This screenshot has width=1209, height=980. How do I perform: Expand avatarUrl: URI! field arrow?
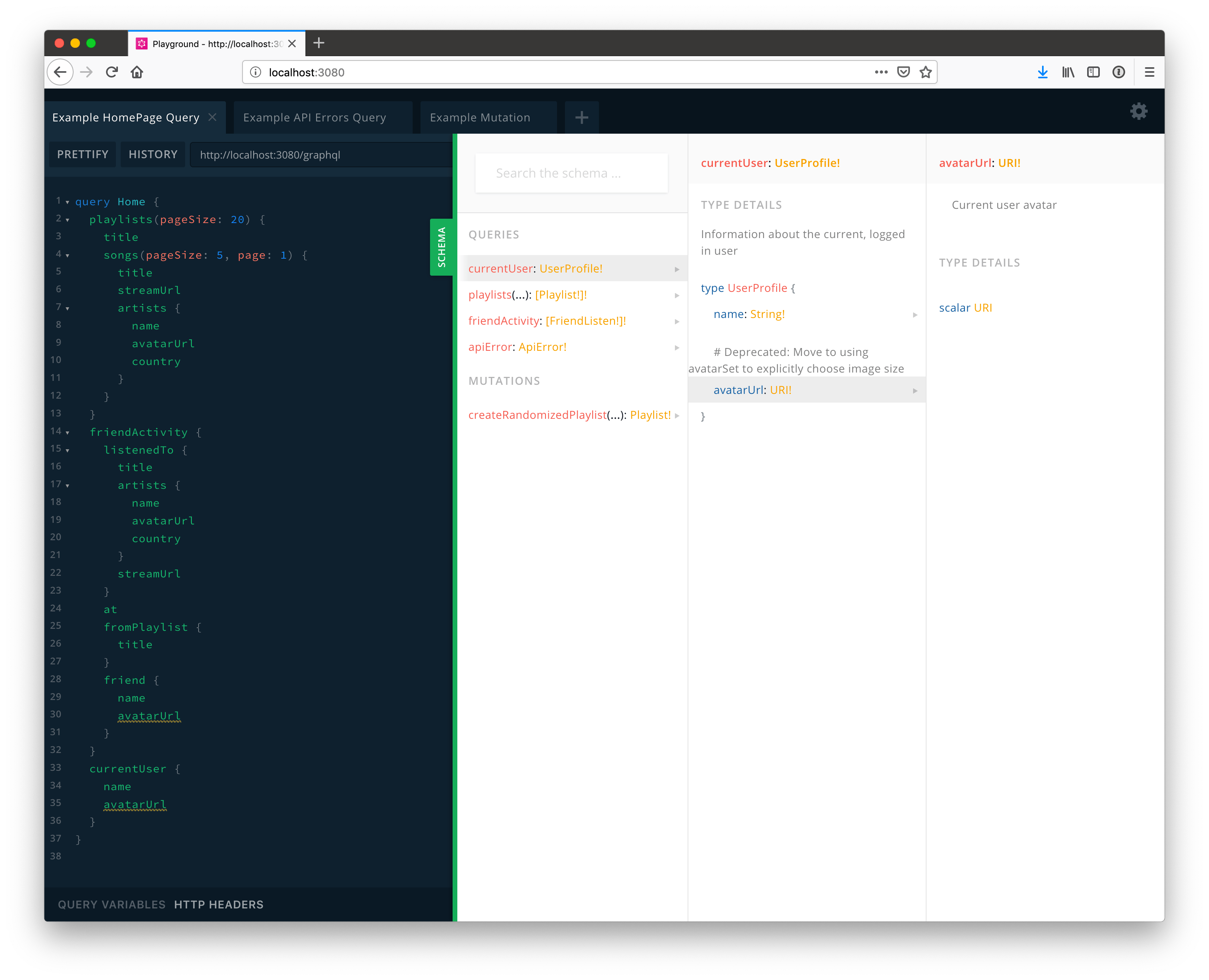point(915,391)
